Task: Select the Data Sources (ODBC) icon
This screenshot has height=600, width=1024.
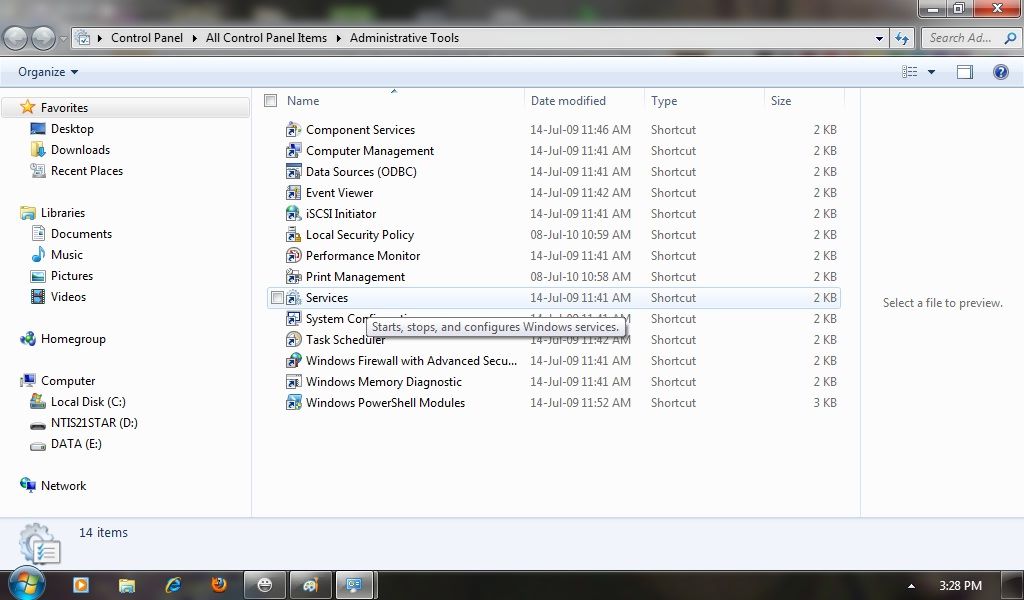Action: pyautogui.click(x=293, y=172)
